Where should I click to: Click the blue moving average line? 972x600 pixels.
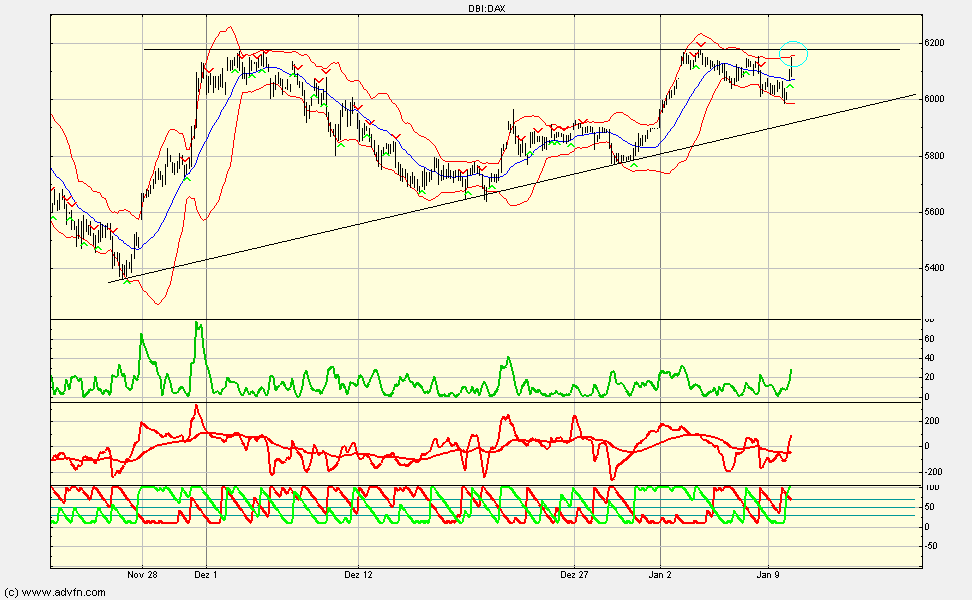click(380, 130)
